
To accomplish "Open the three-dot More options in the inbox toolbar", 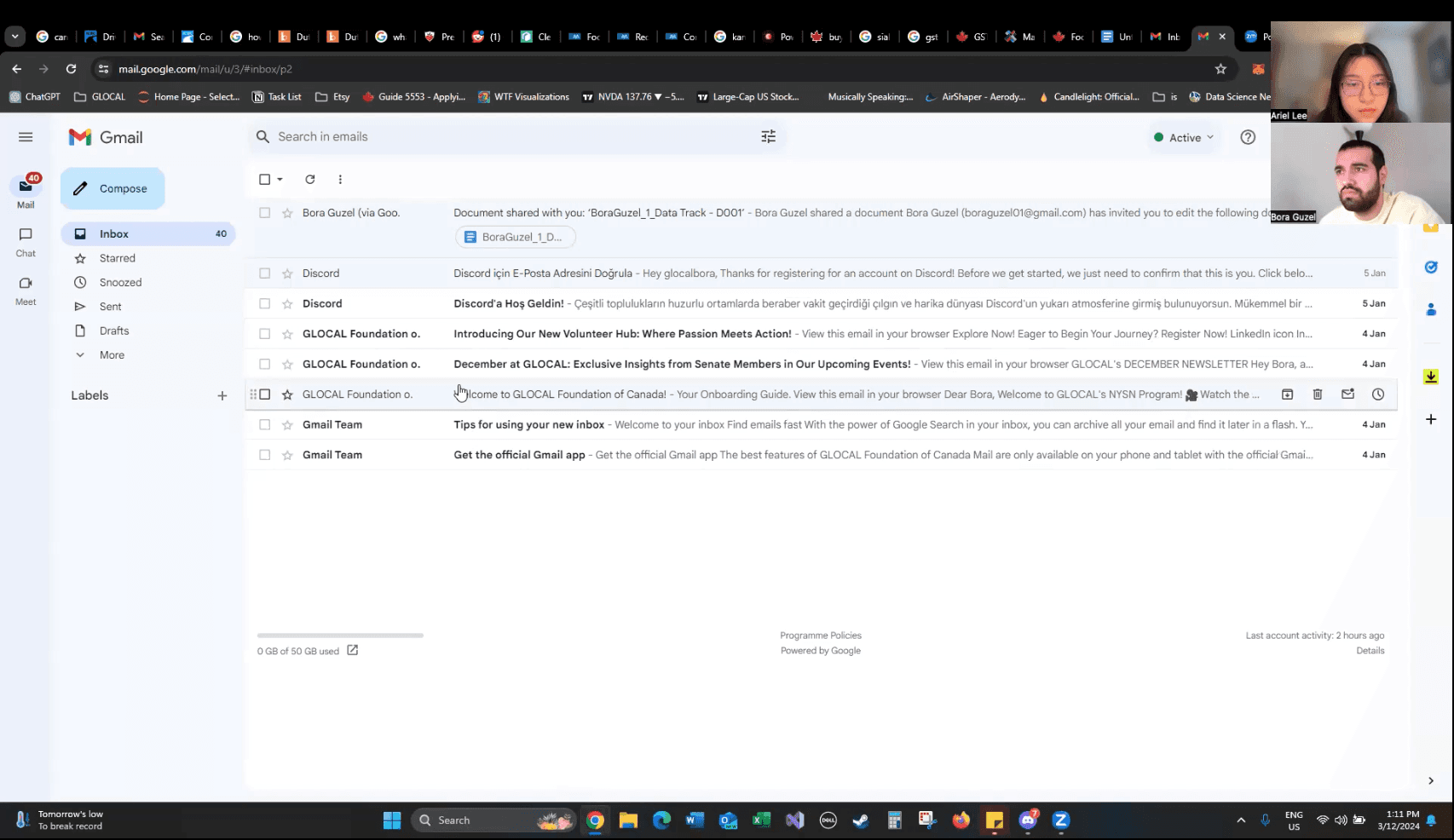I will point(340,179).
